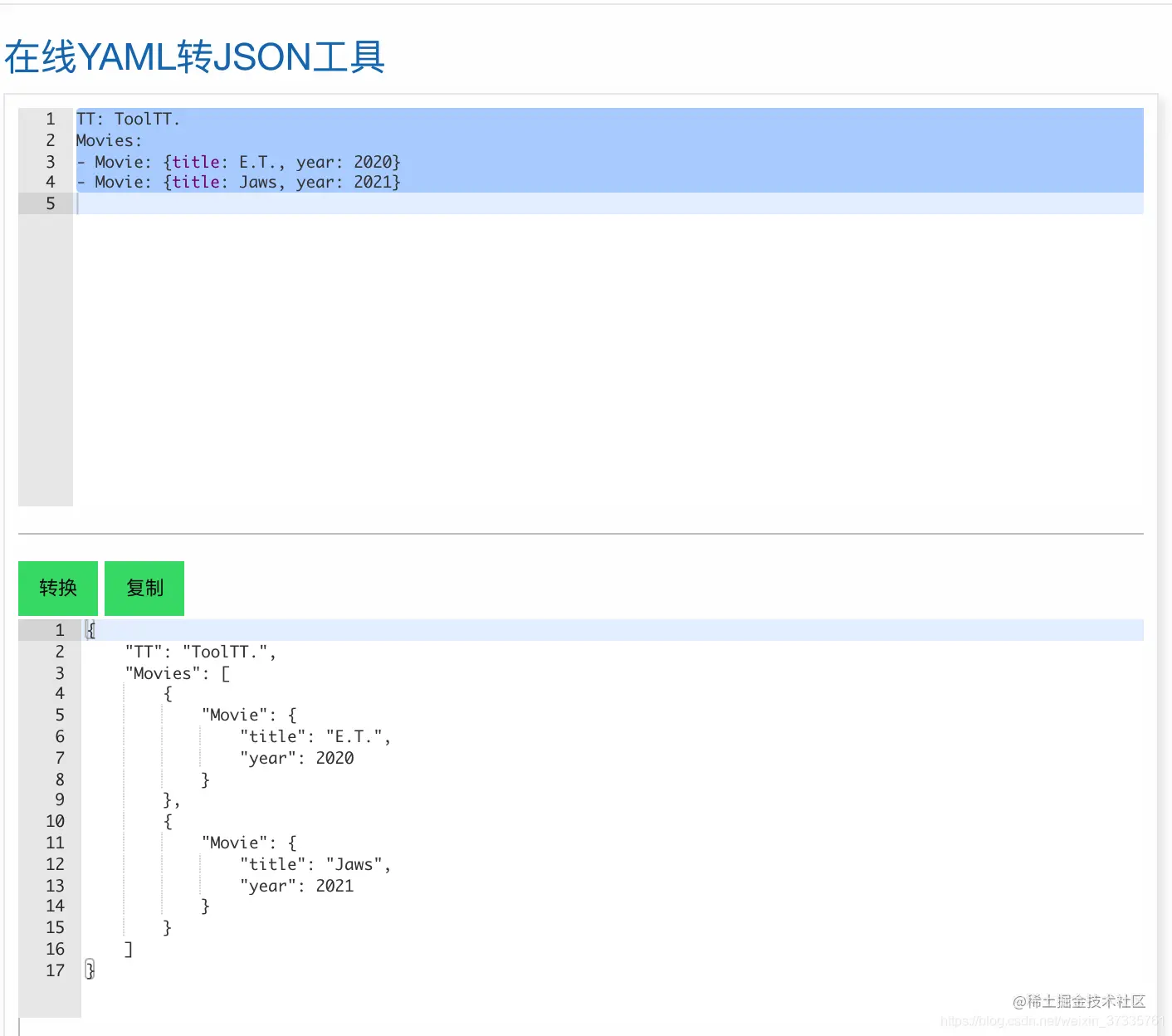
Task: Click JSON output line '"Movies": ['
Action: point(178,673)
